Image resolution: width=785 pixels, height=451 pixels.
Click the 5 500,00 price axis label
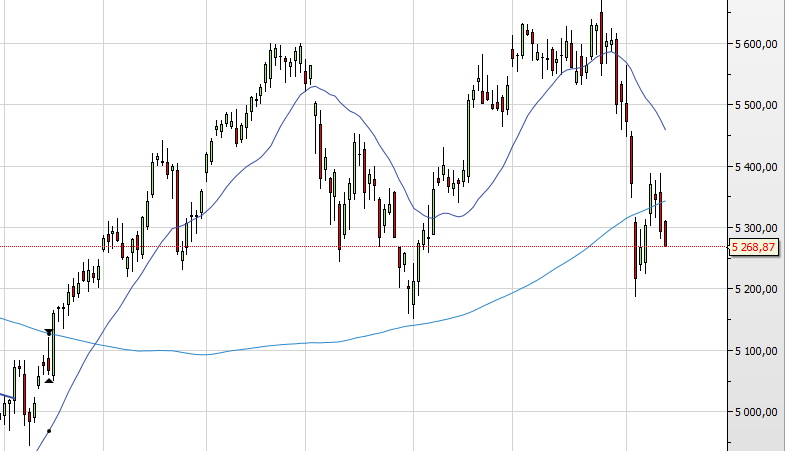point(756,105)
